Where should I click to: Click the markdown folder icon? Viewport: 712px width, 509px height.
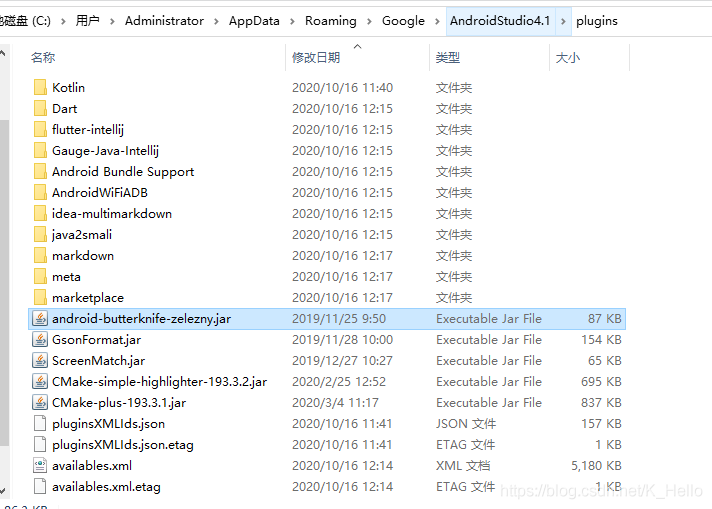point(40,255)
